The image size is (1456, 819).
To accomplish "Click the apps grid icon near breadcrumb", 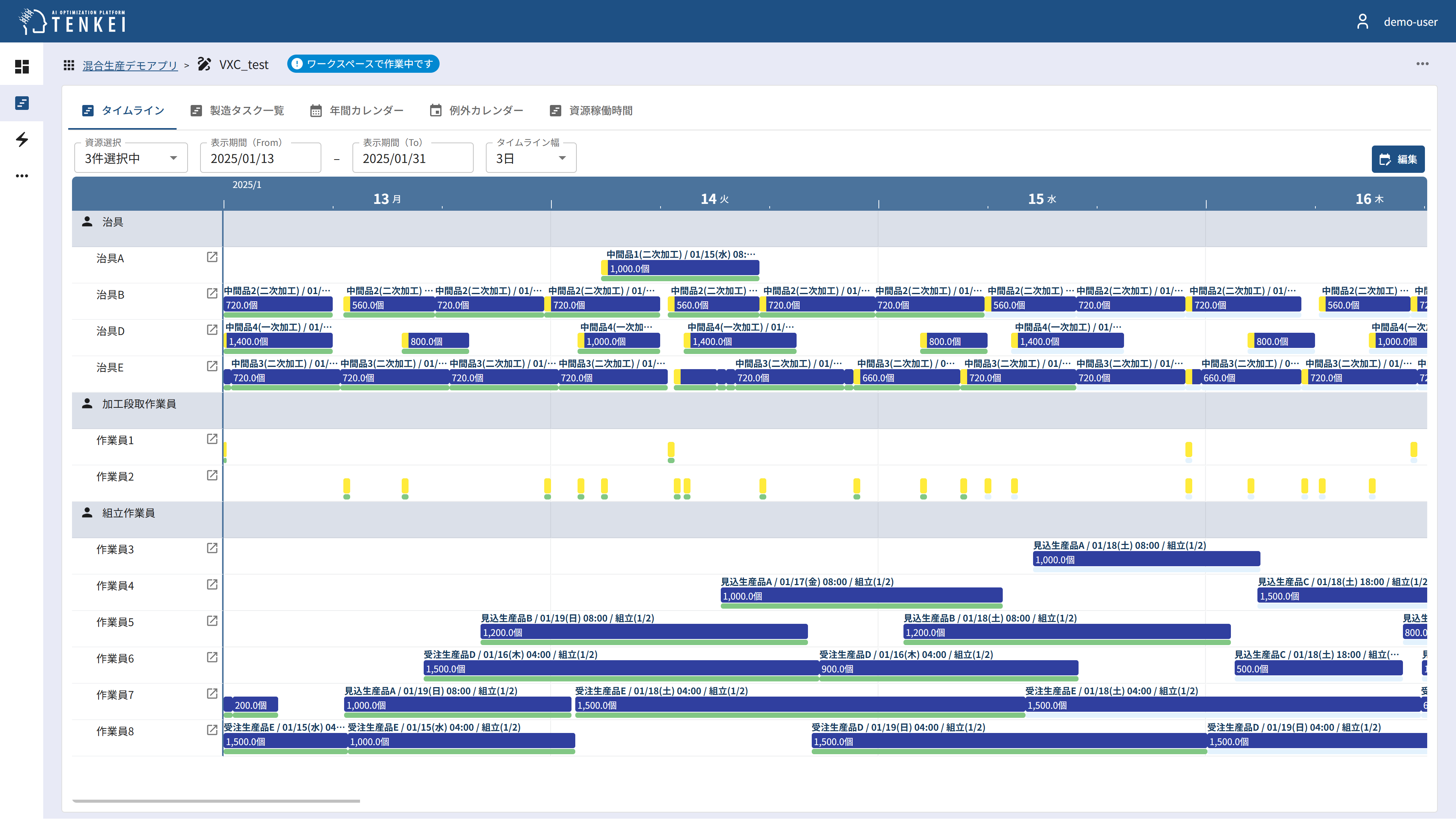I will [x=69, y=65].
